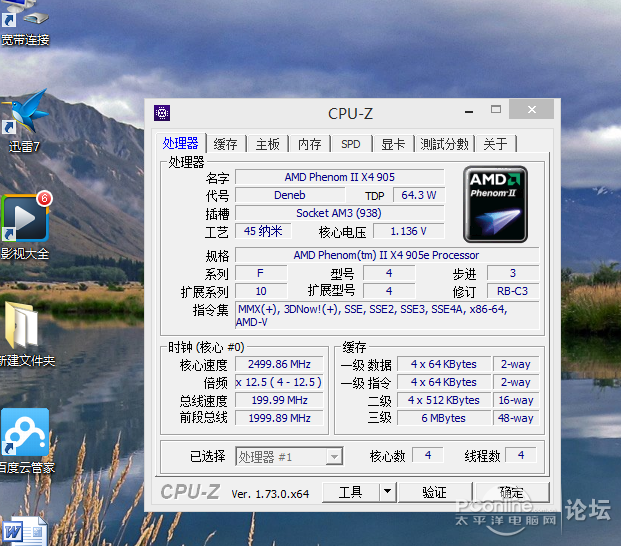Switch to the 处理器 tab
The width and height of the screenshot is (621, 546).
(181, 143)
